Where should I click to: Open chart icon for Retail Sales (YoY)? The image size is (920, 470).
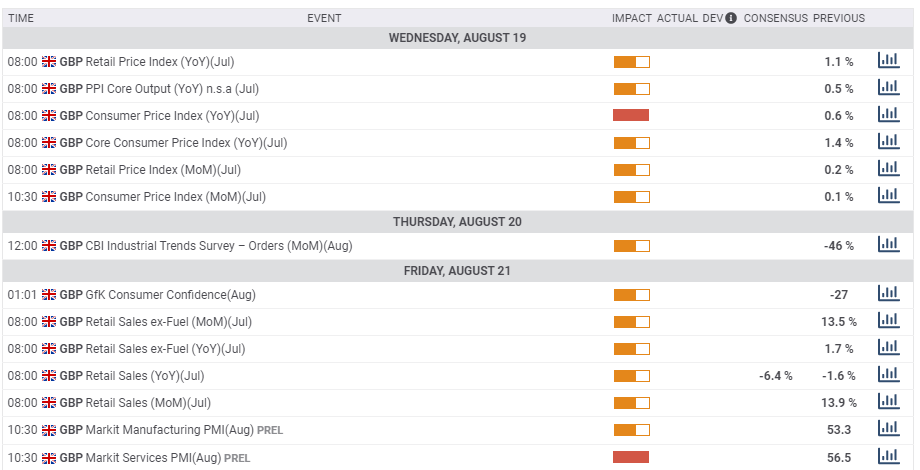coord(888,375)
